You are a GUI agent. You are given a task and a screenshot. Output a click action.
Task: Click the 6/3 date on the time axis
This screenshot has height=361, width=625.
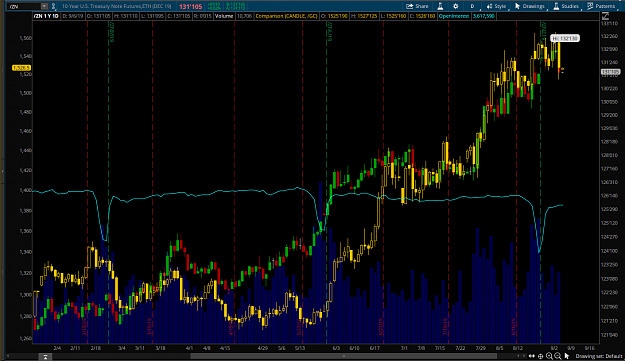tap(336, 348)
